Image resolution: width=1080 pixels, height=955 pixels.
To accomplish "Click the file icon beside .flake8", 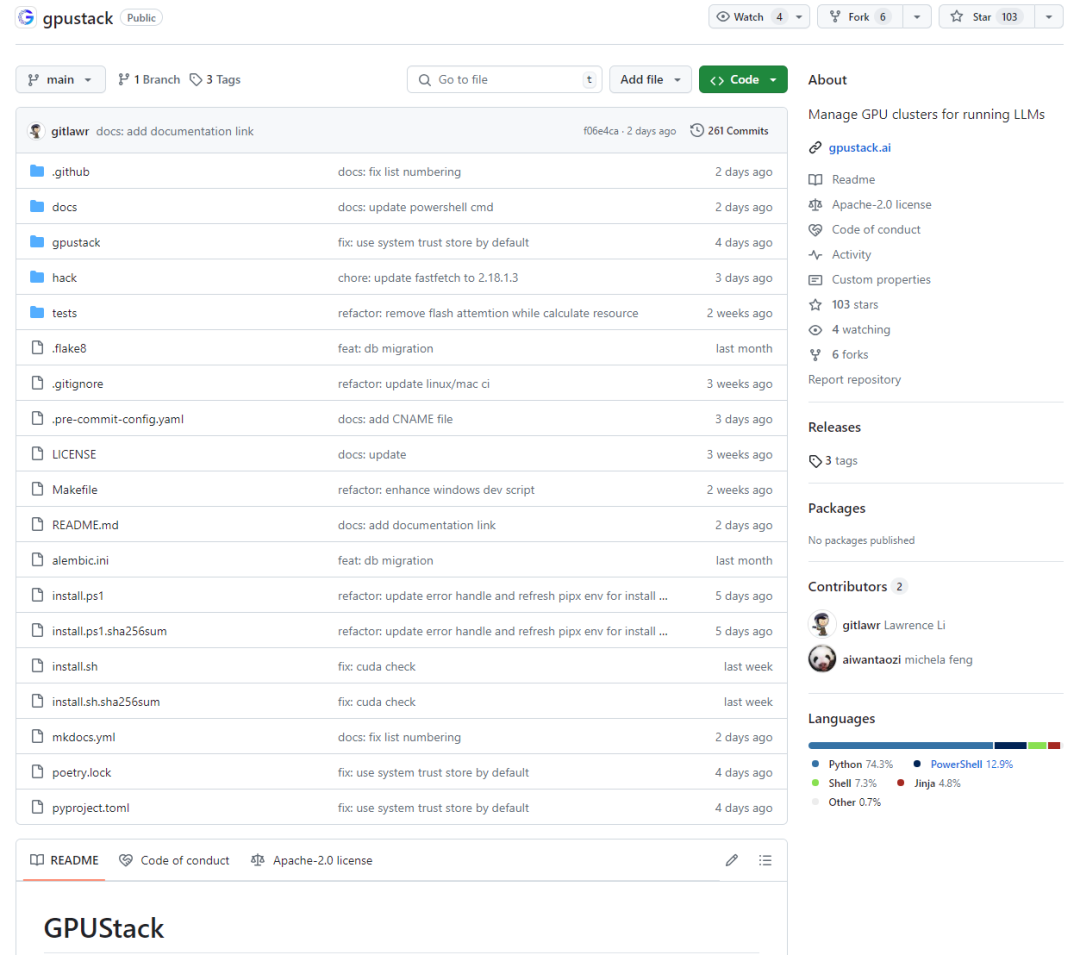I will (x=37, y=348).
